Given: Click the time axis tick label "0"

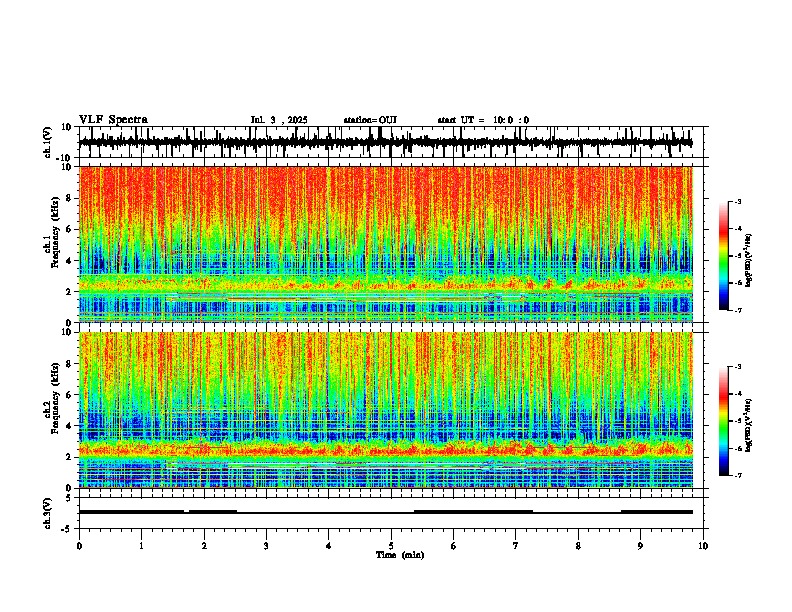Looking at the screenshot, I should point(79,546).
